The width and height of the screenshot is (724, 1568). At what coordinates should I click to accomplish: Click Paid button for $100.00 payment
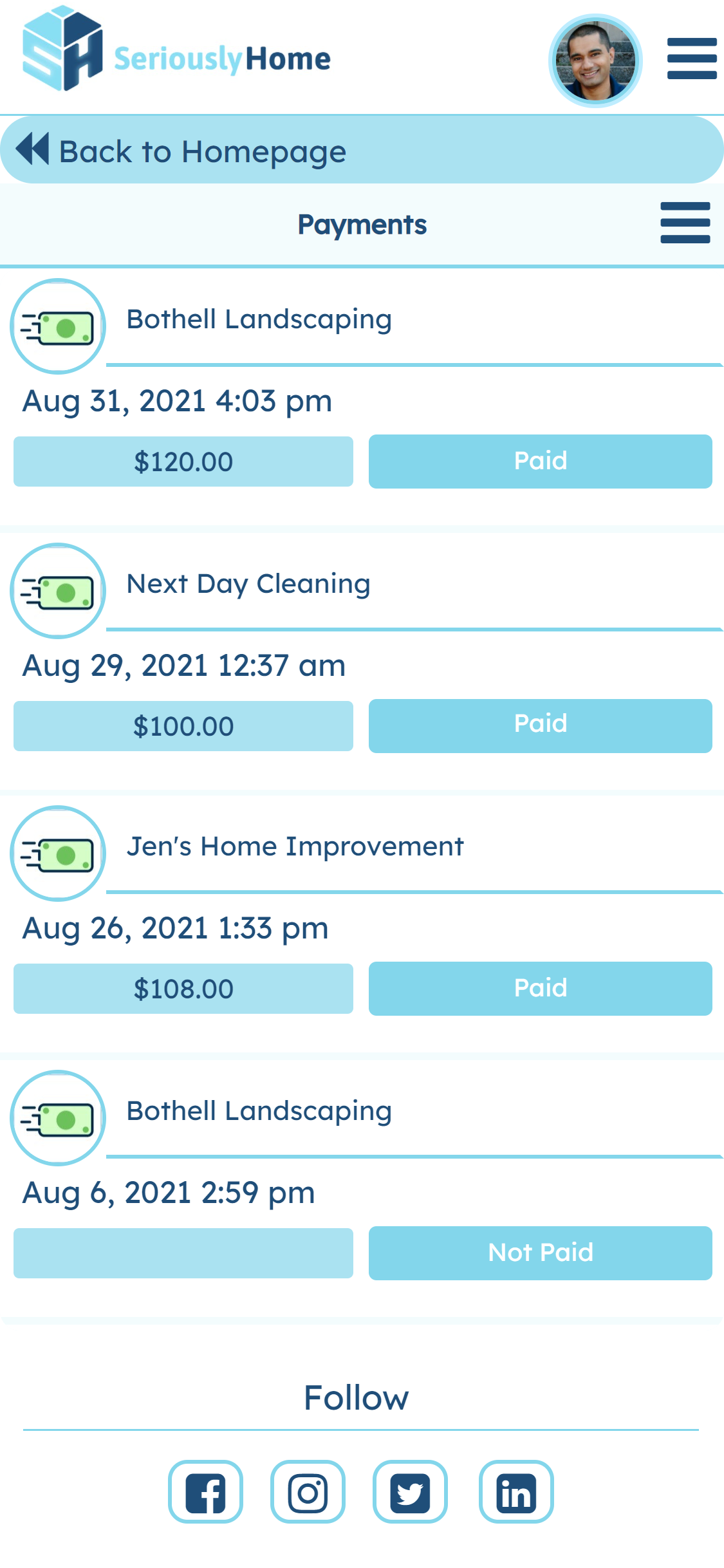point(540,725)
